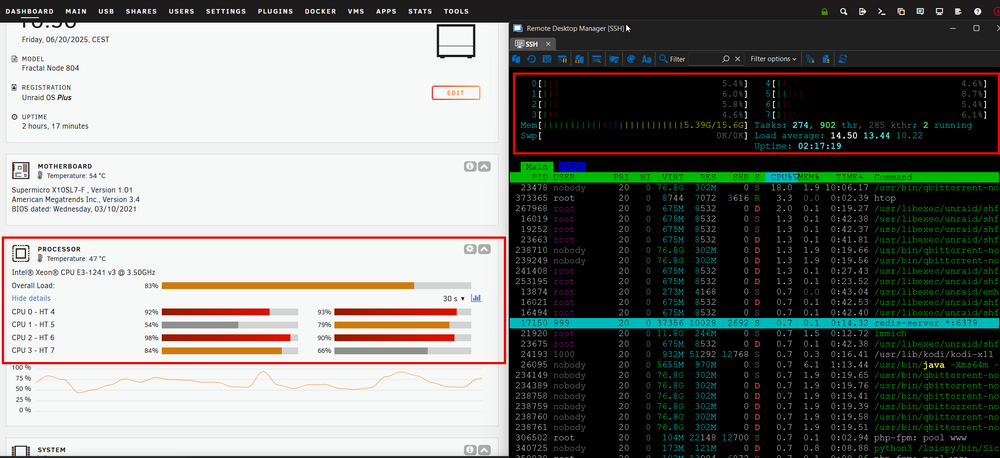This screenshot has height=458, width=1000.
Task: Click the RDM toolbar icon with green arrow
Action: click(x=810, y=59)
